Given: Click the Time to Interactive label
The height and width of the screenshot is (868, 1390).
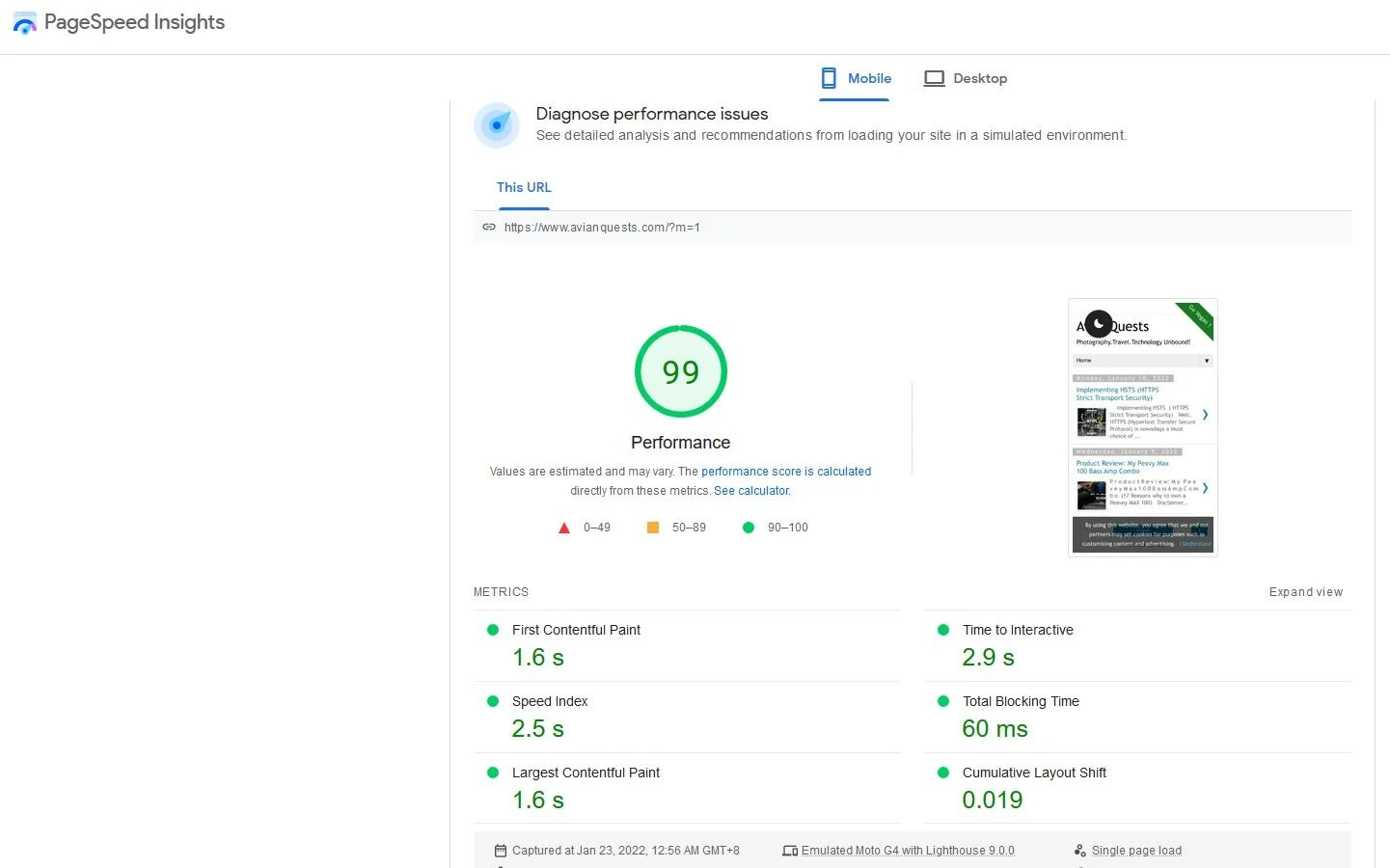Looking at the screenshot, I should pos(1018,630).
